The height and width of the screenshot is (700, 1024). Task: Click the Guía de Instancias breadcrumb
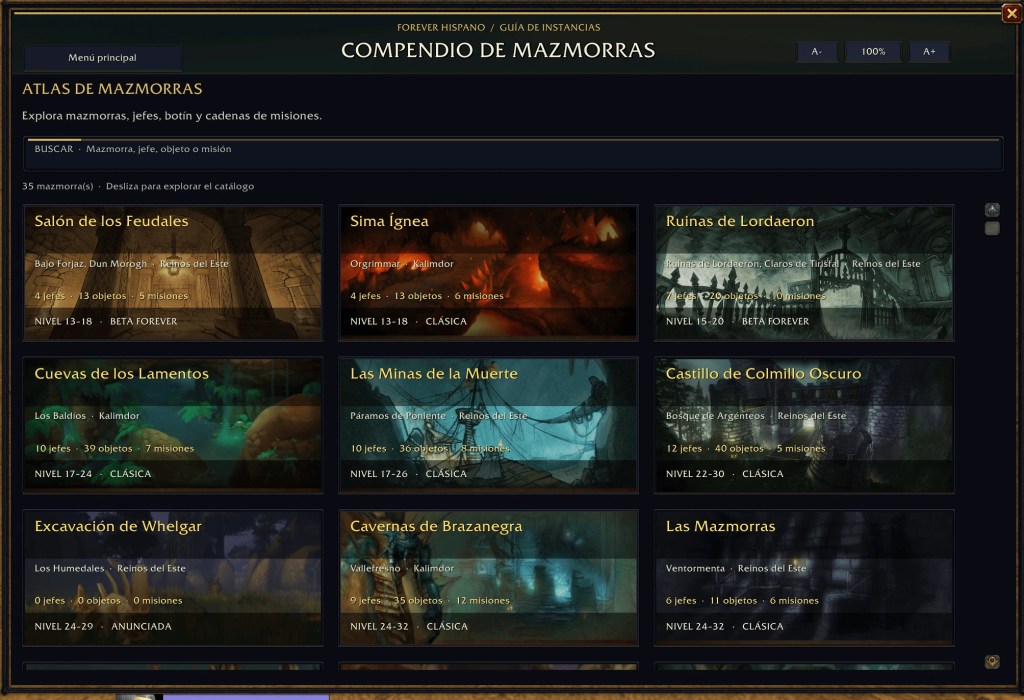click(x=550, y=27)
